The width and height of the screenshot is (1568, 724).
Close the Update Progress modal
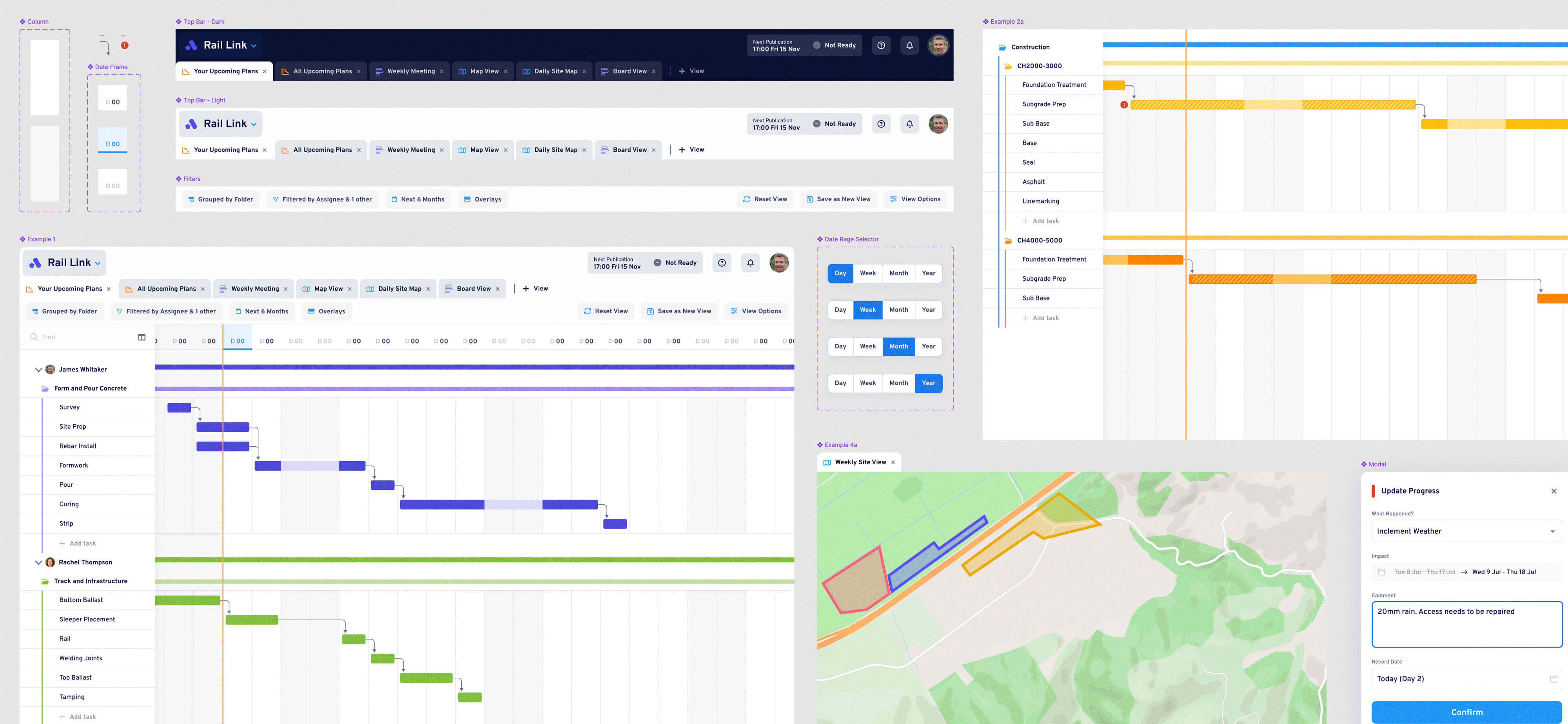(x=1553, y=491)
